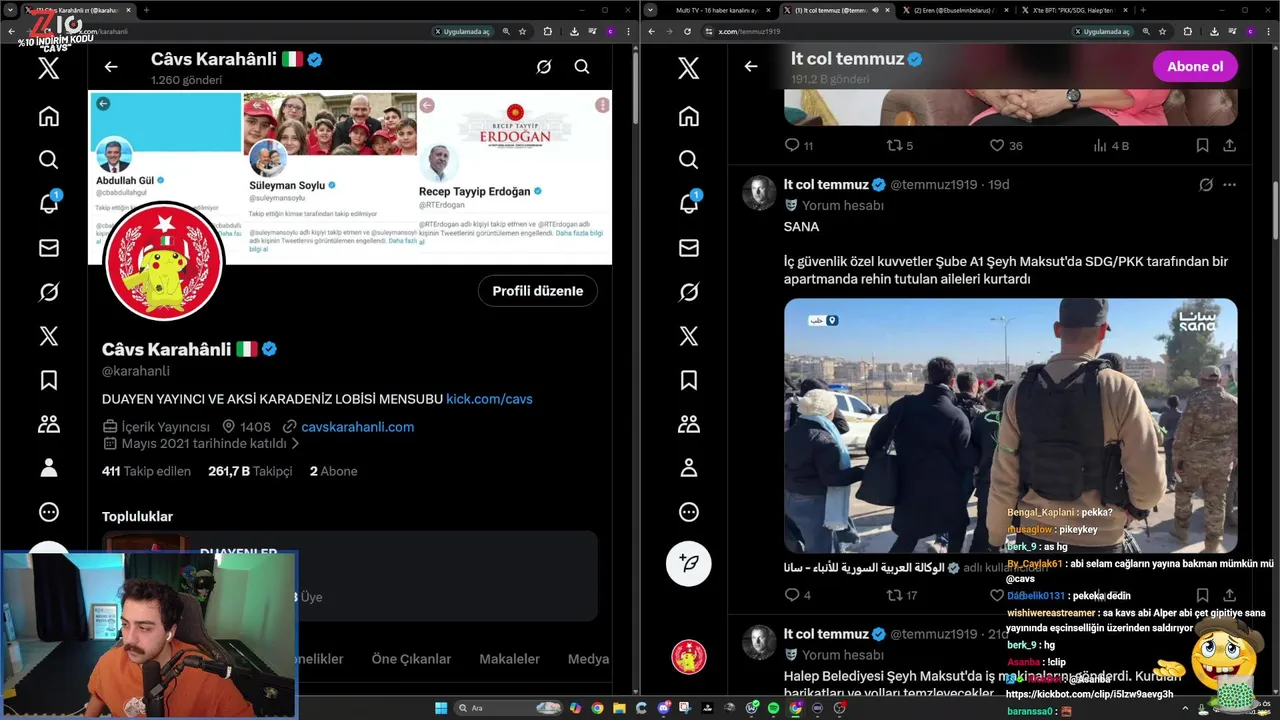This screenshot has width=1280, height=720.
Task: Select Makaleler profile tab
Action: click(x=509, y=659)
